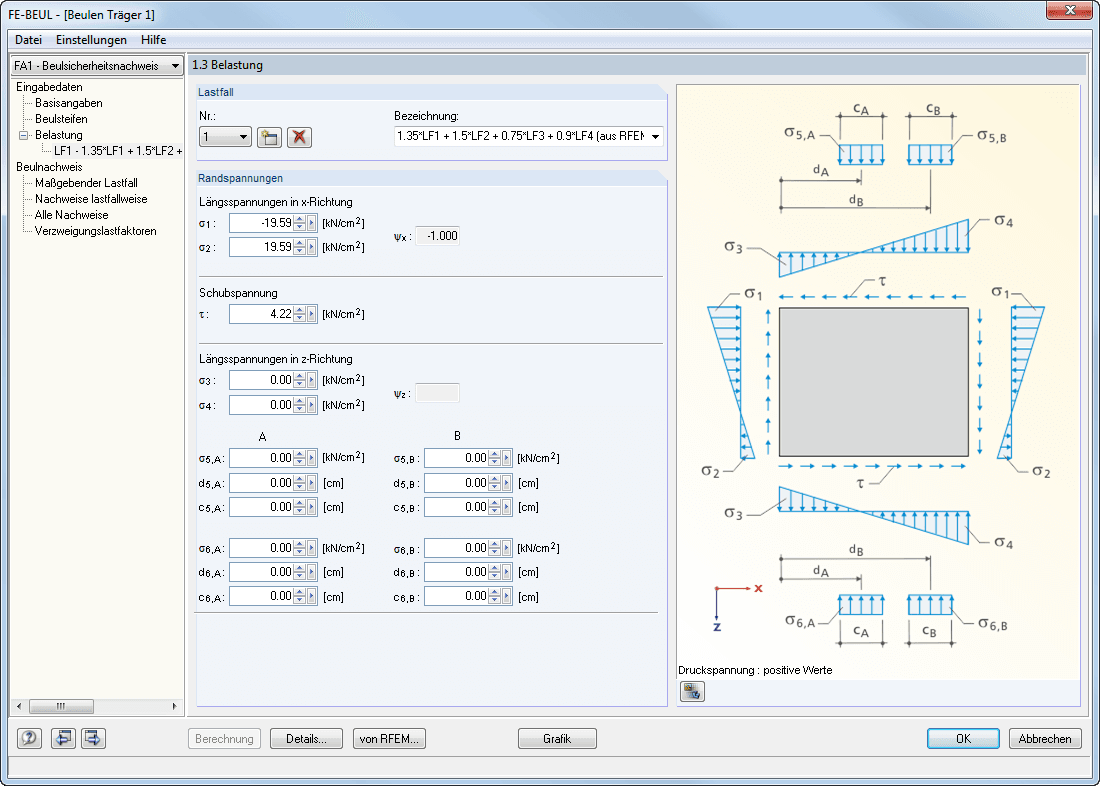1100x786 pixels.
Task: Click the Grafik button
Action: (x=557, y=738)
